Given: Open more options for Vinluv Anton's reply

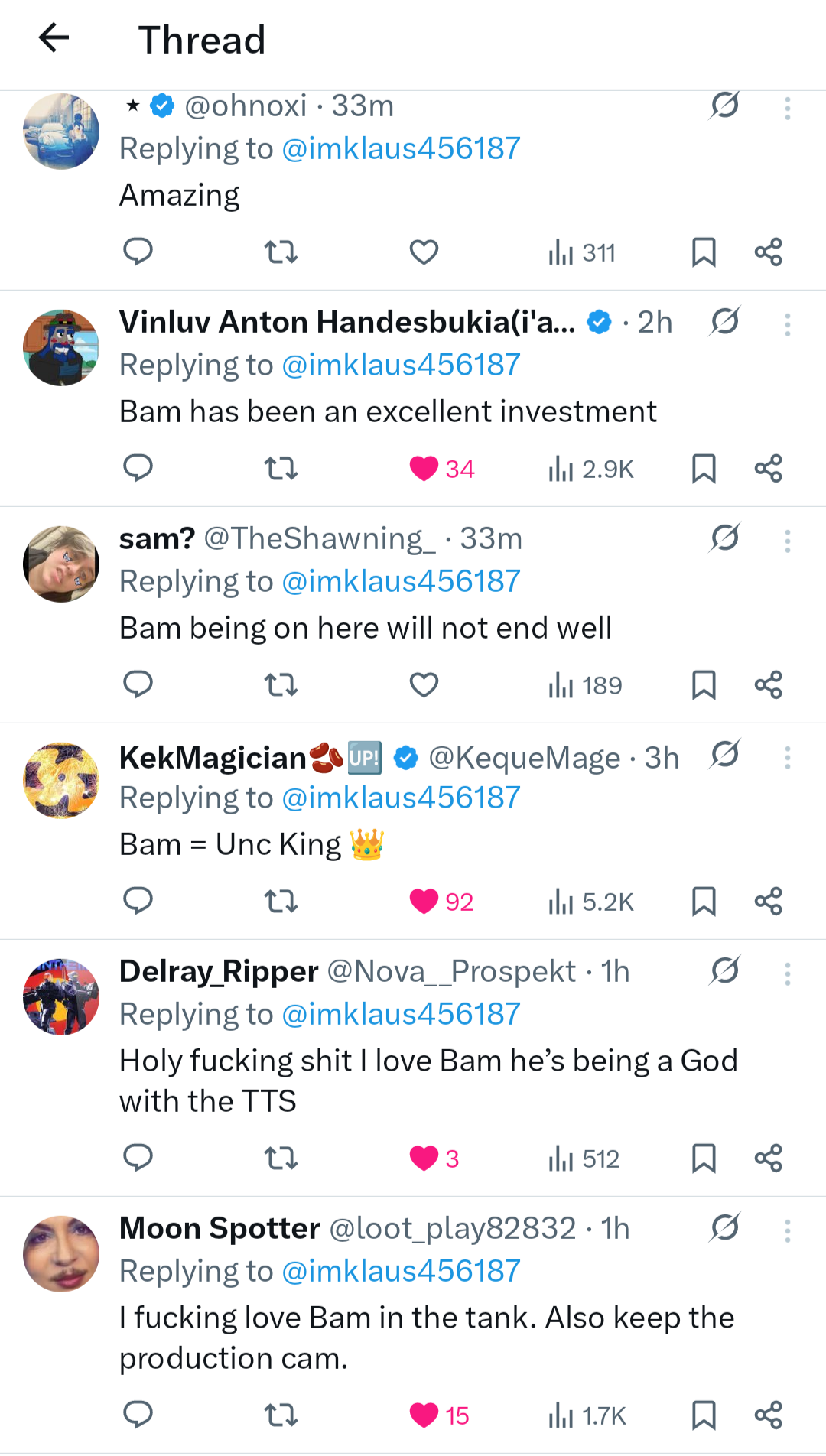Looking at the screenshot, I should click(x=787, y=325).
